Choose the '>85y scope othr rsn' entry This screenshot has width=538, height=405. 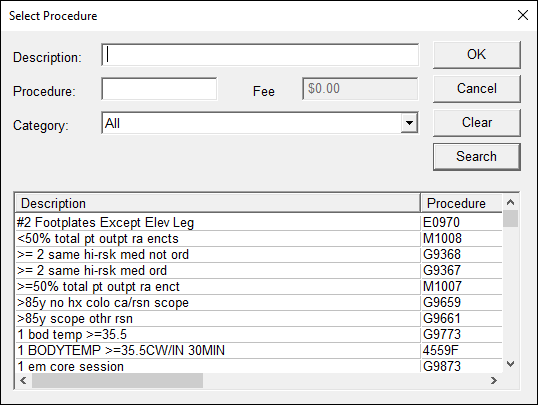click(259, 319)
